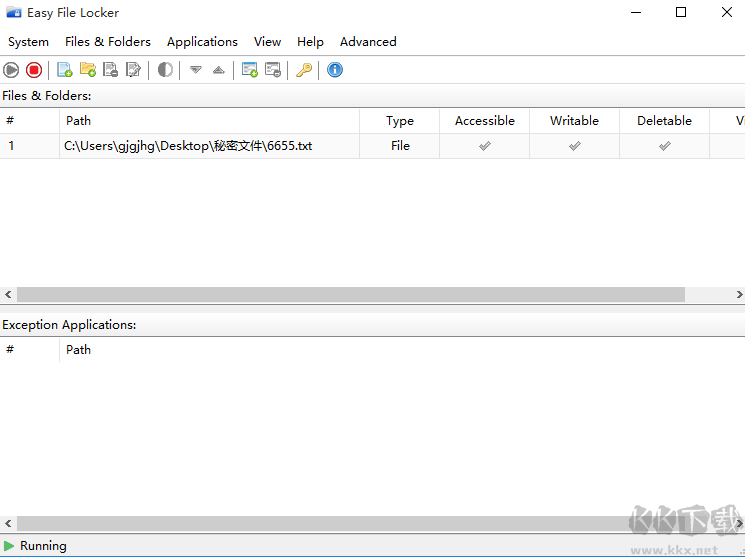745x557 pixels.
Task: Maximize the Easy File Locker window
Action: click(681, 12)
